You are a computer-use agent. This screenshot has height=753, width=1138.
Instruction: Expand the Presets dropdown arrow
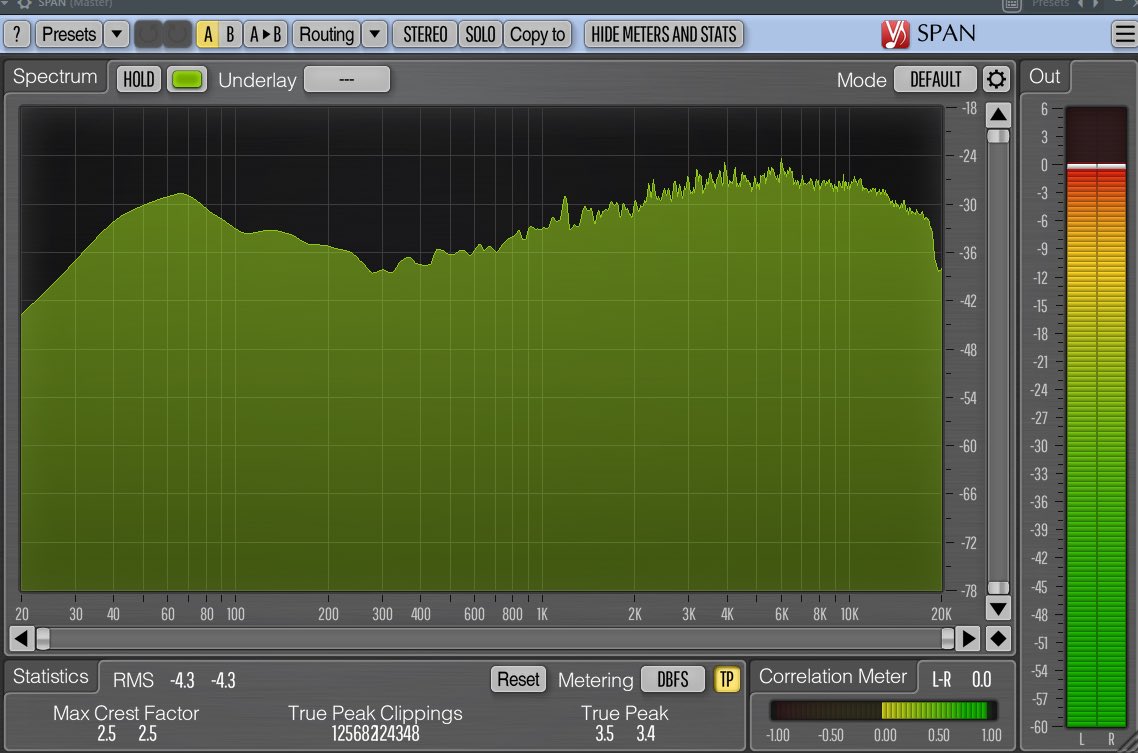tap(116, 34)
